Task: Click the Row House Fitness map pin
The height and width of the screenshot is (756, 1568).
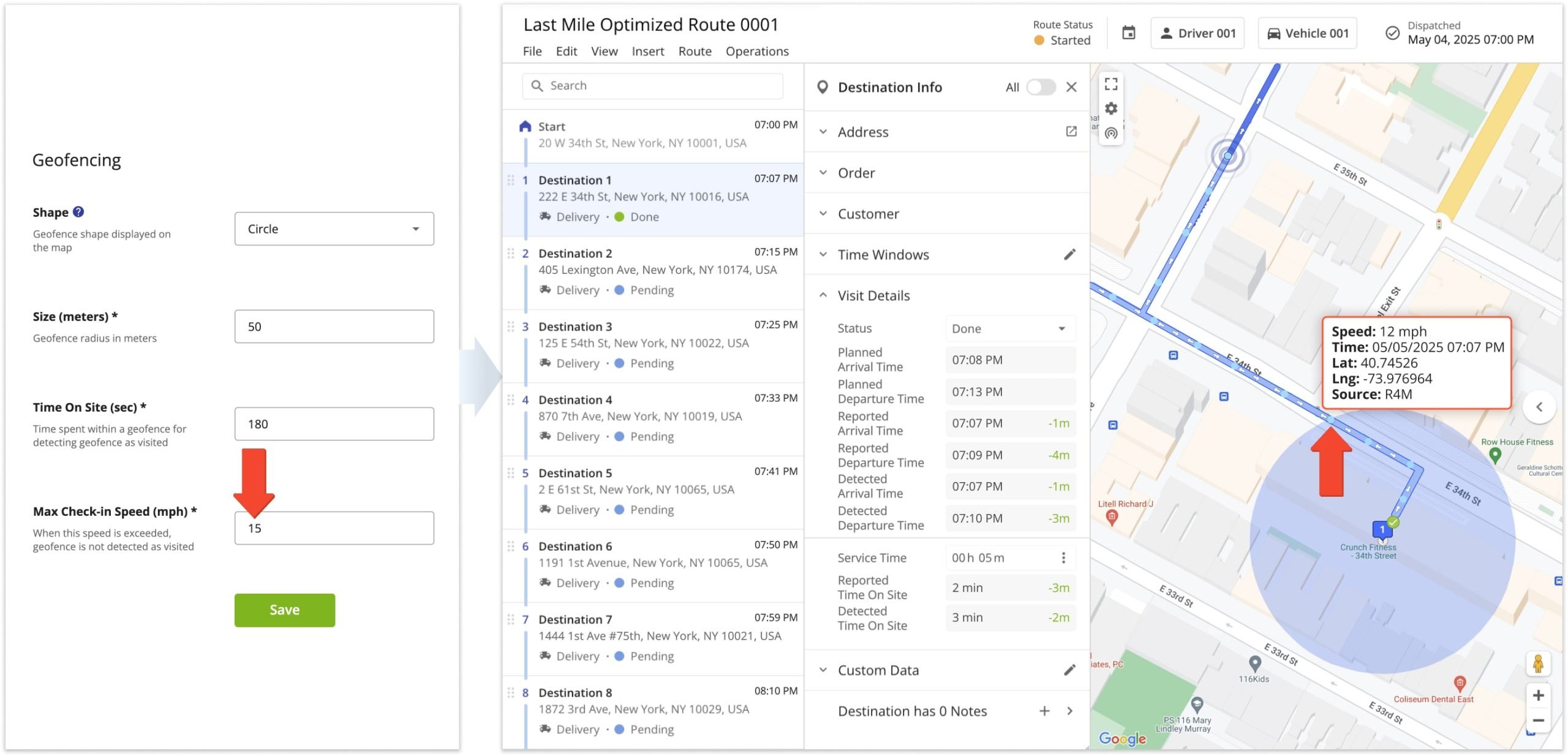Action: (x=1495, y=455)
